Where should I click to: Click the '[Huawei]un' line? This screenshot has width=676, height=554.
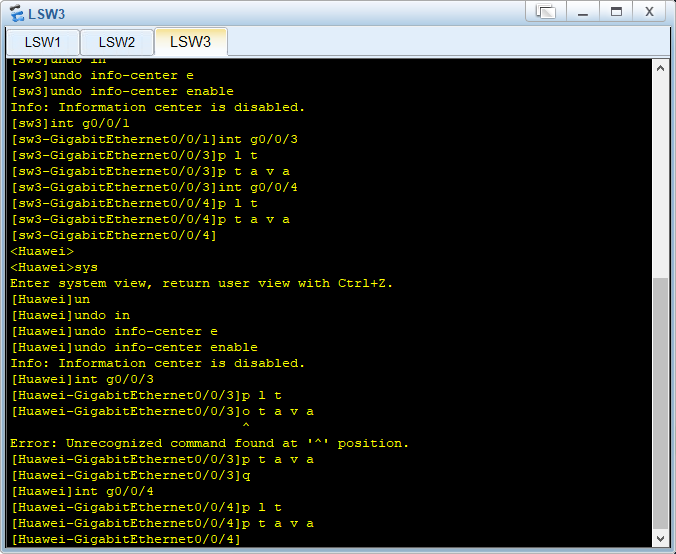[50, 299]
